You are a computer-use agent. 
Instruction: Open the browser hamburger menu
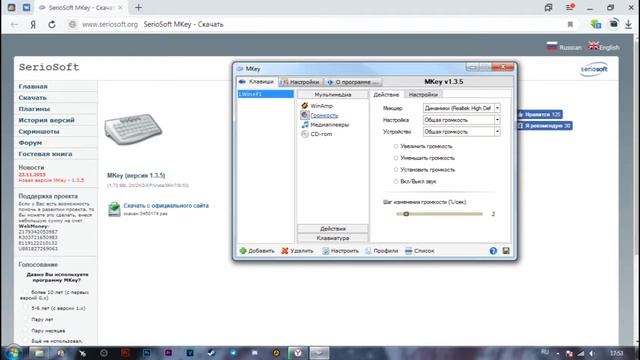570,7
